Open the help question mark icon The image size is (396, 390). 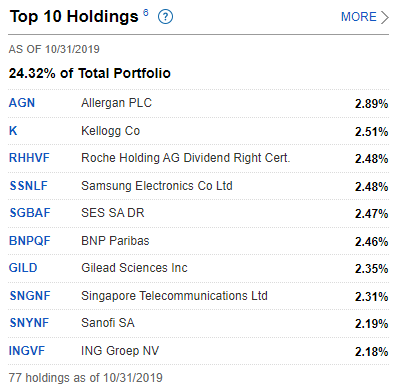(x=165, y=17)
